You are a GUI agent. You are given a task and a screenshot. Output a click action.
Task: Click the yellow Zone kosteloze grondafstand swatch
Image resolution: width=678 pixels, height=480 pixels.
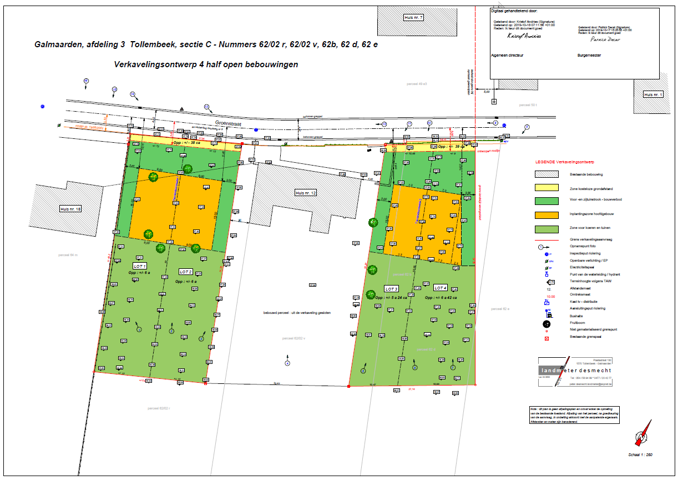pos(548,187)
